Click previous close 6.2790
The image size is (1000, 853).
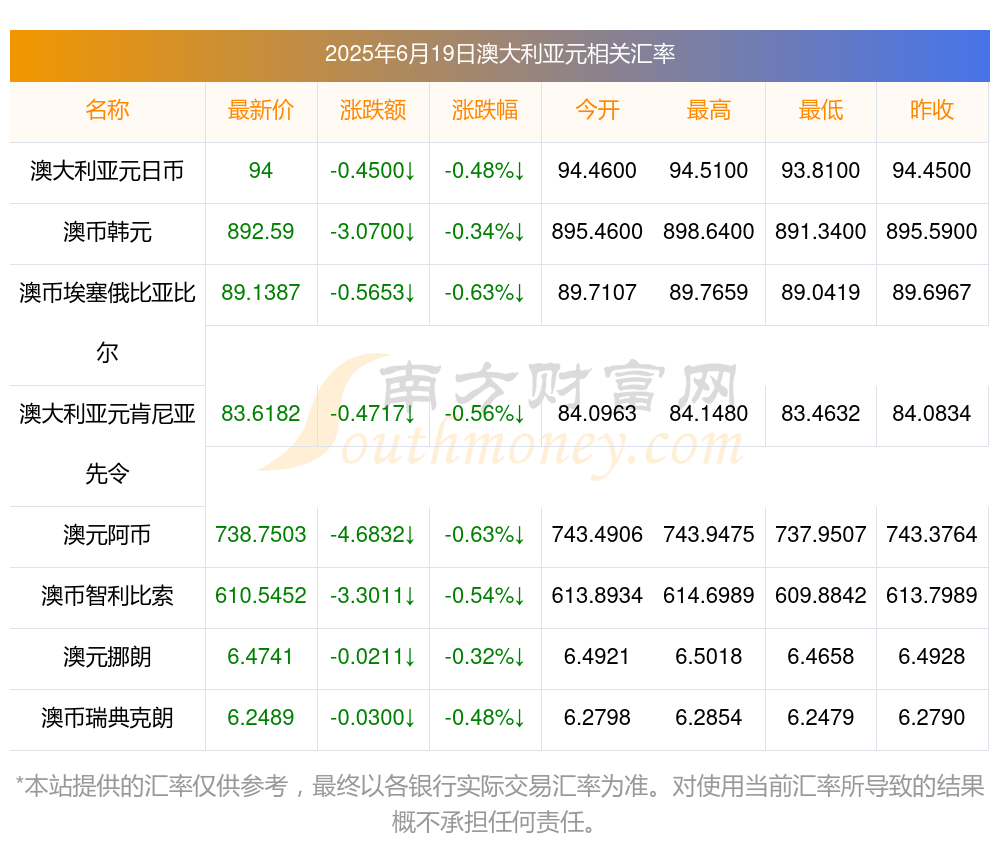pos(932,718)
